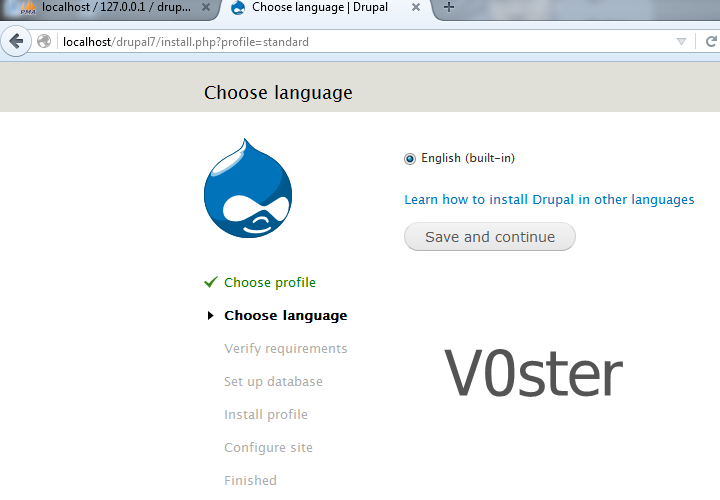The width and height of the screenshot is (720, 500).
Task: Click the green checkmark beside Choose profile
Action: pyautogui.click(x=211, y=281)
